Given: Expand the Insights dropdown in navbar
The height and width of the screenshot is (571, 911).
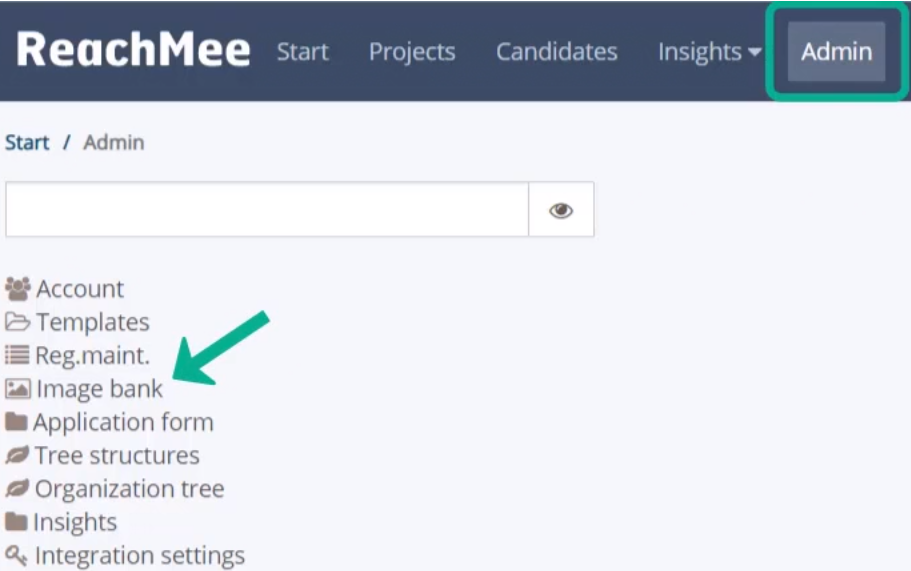Looking at the screenshot, I should pos(709,52).
